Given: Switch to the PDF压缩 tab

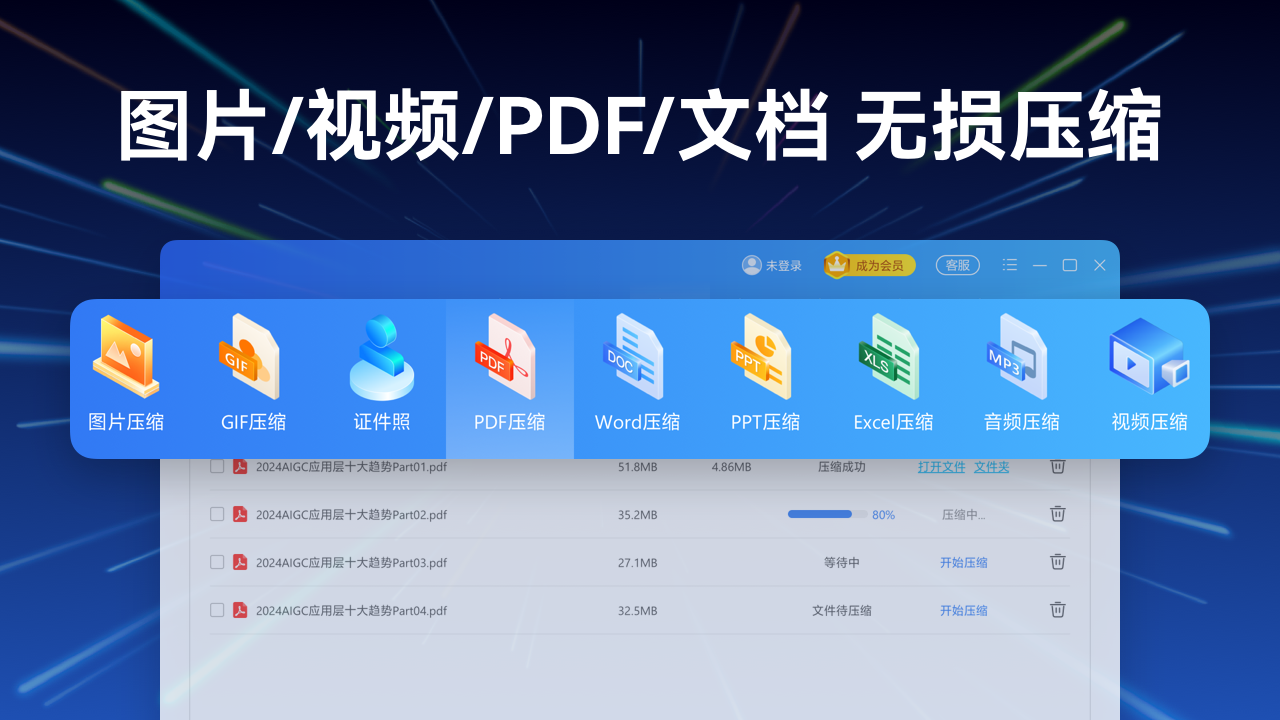Looking at the screenshot, I should point(509,377).
